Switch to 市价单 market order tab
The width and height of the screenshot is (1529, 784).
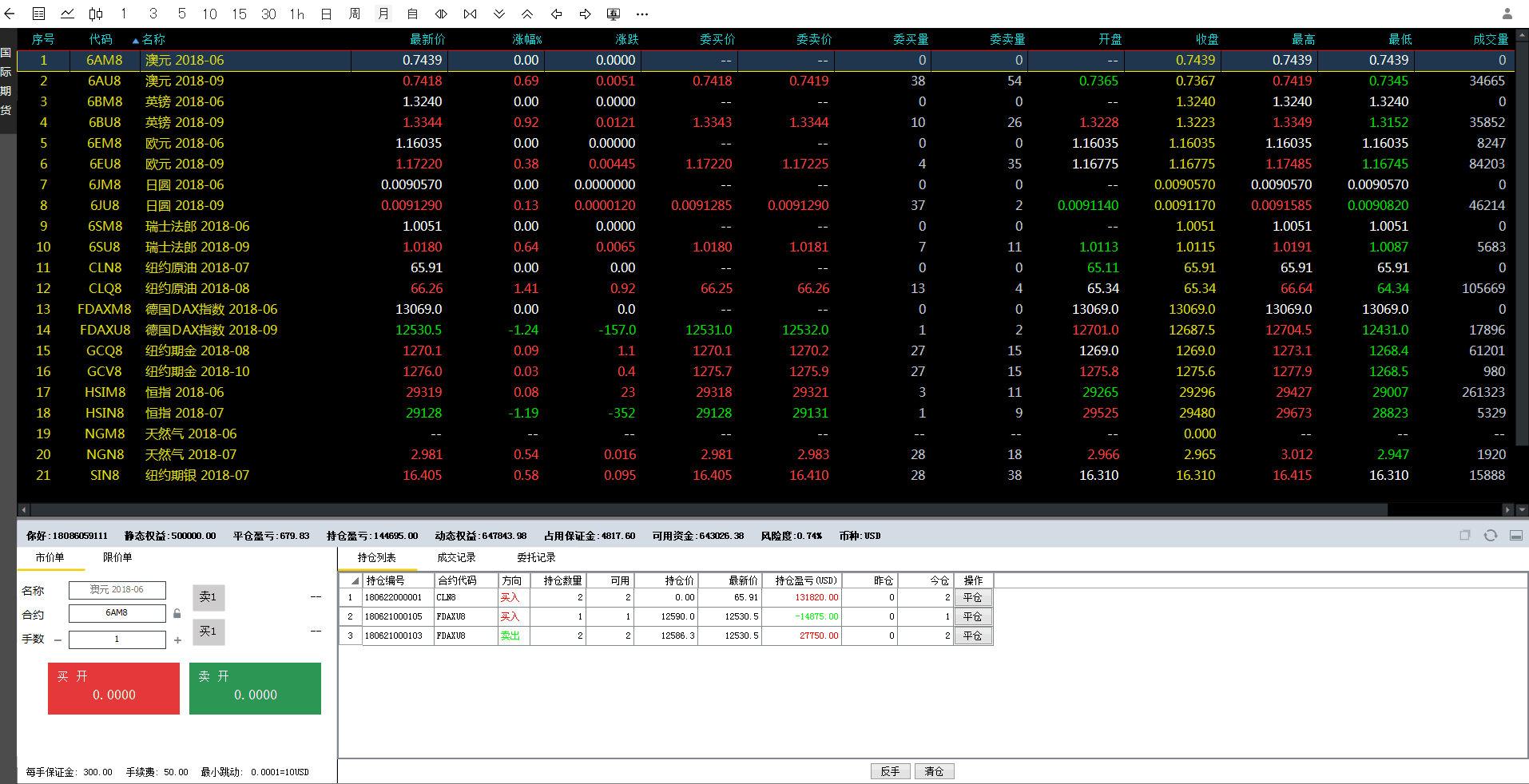pyautogui.click(x=50, y=557)
